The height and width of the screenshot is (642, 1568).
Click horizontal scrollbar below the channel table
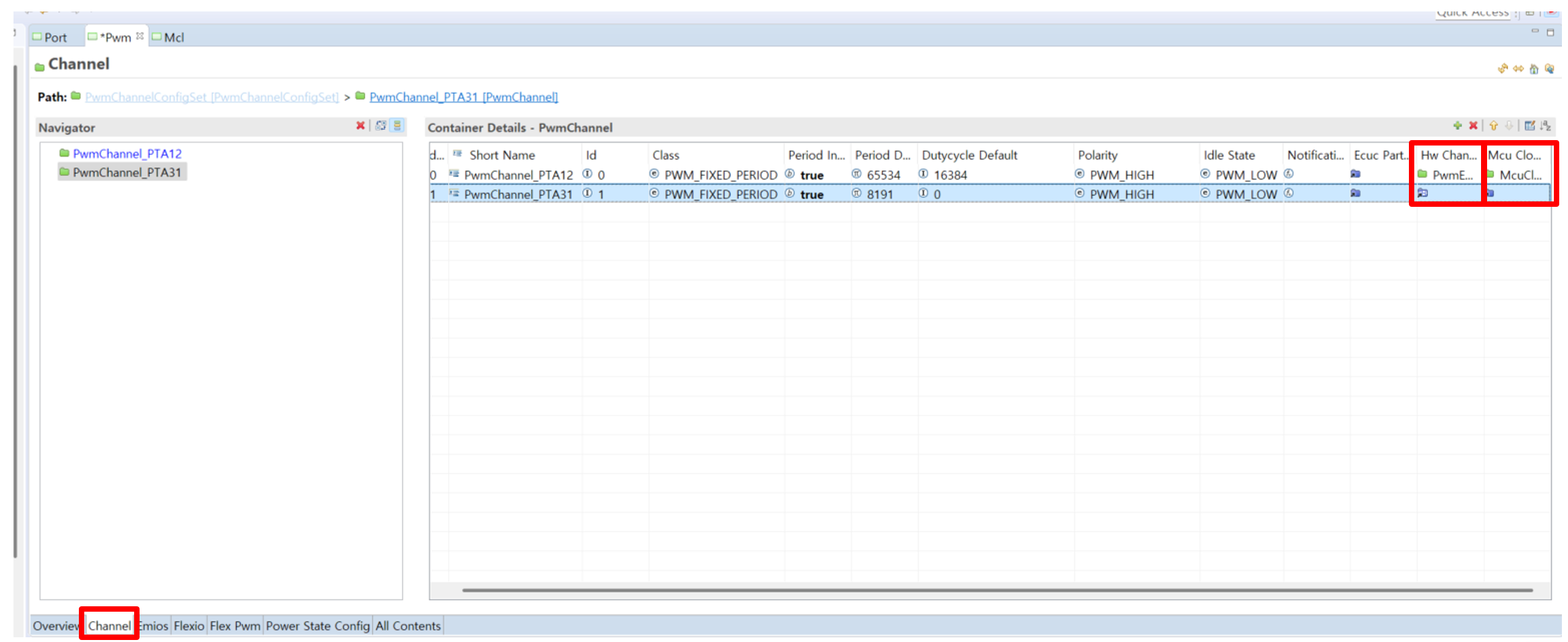click(x=996, y=590)
